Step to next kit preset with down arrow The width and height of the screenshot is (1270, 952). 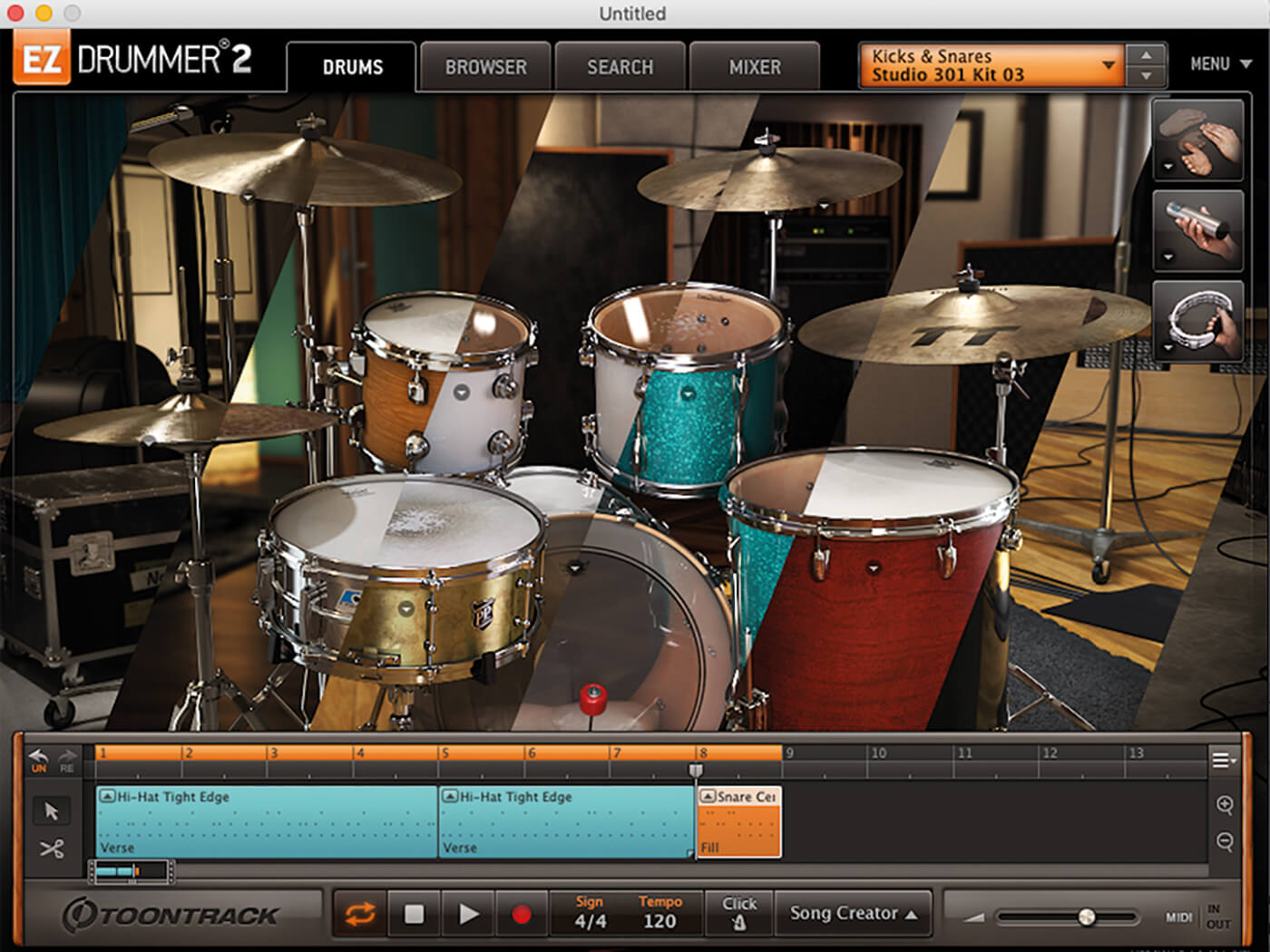(1146, 76)
